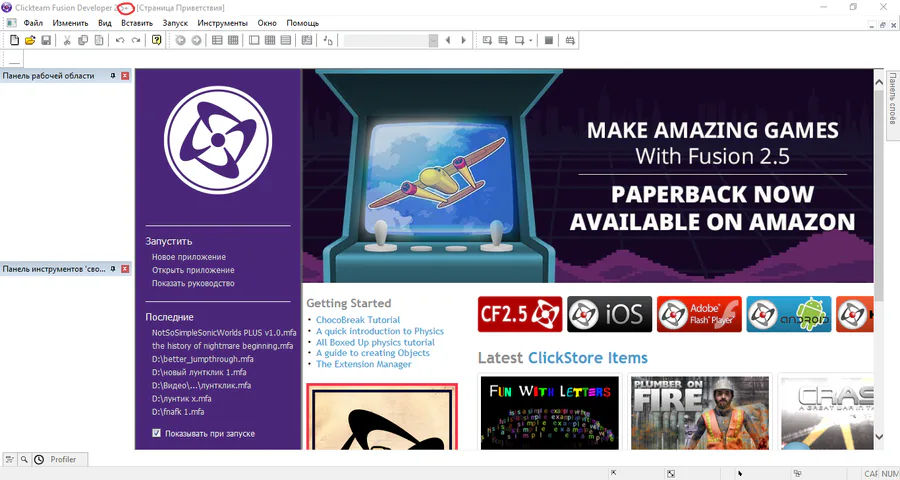Image resolution: width=900 pixels, height=480 pixels.
Task: Pin the Панель инструментов panel
Action: click(x=113, y=269)
